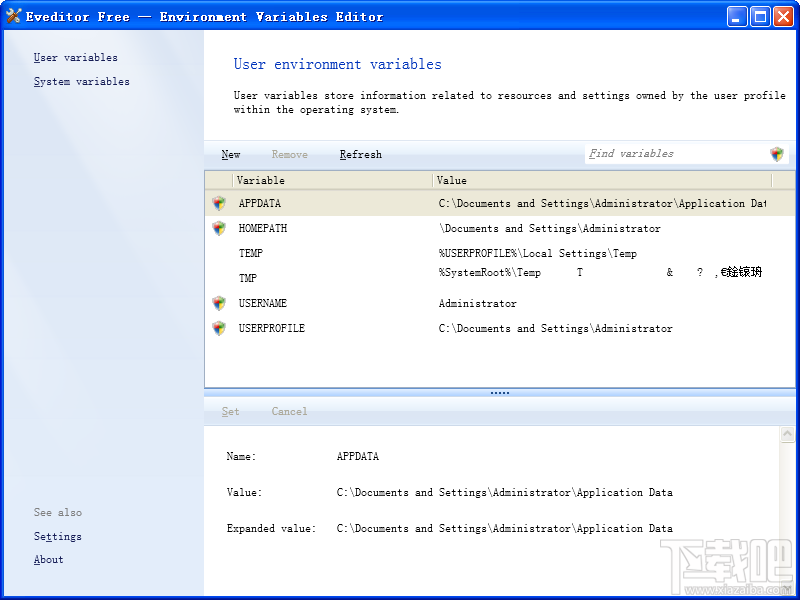800x600 pixels.
Task: Sort by the Variable column header
Action: click(332, 180)
